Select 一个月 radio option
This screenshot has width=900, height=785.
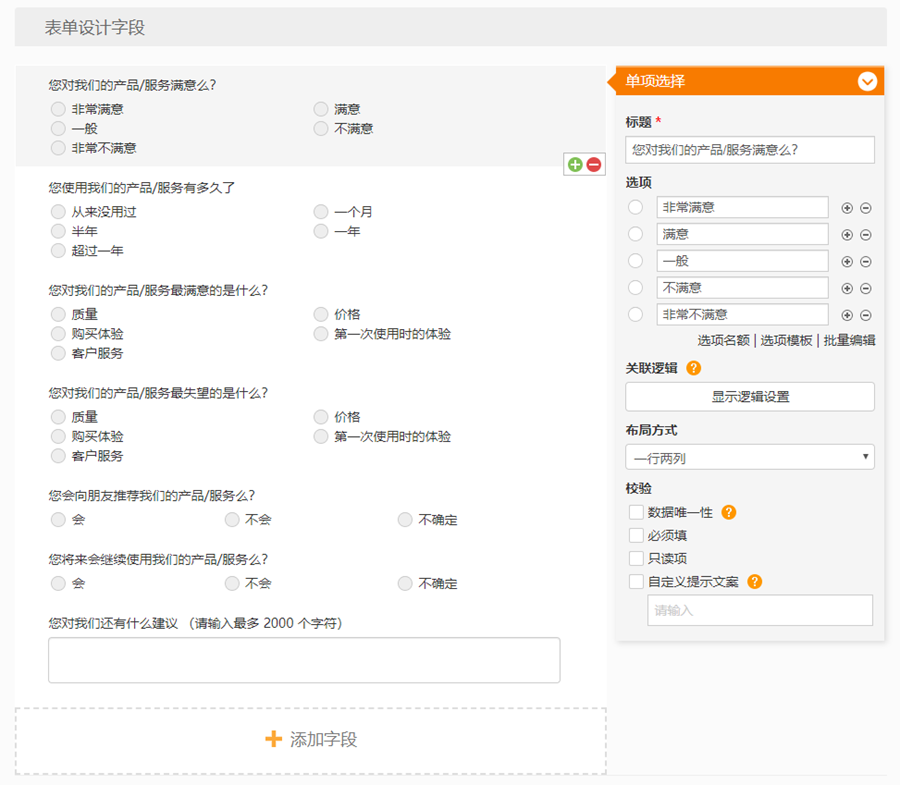[321, 212]
